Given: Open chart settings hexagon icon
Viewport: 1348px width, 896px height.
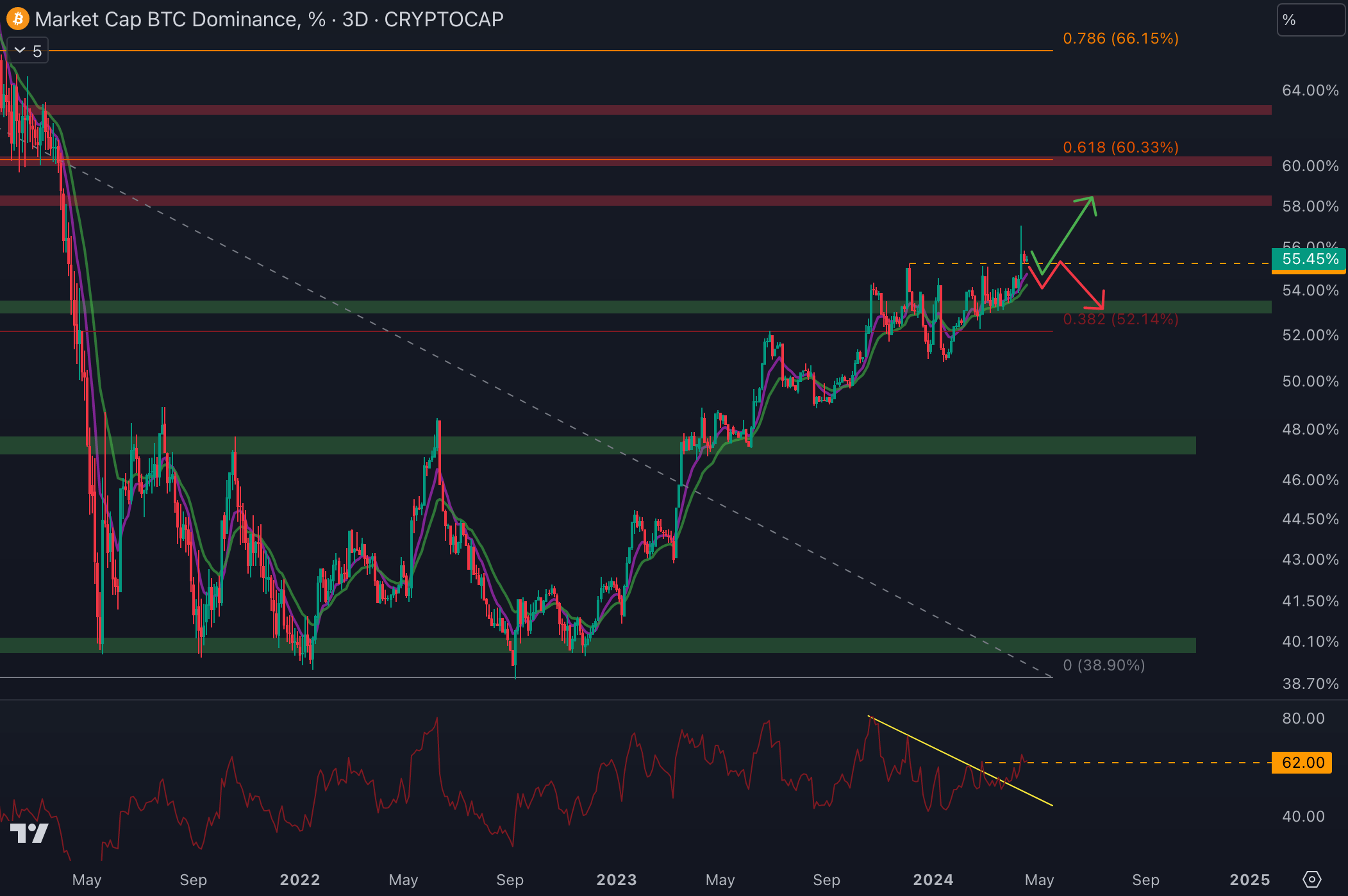Looking at the screenshot, I should [x=1312, y=879].
